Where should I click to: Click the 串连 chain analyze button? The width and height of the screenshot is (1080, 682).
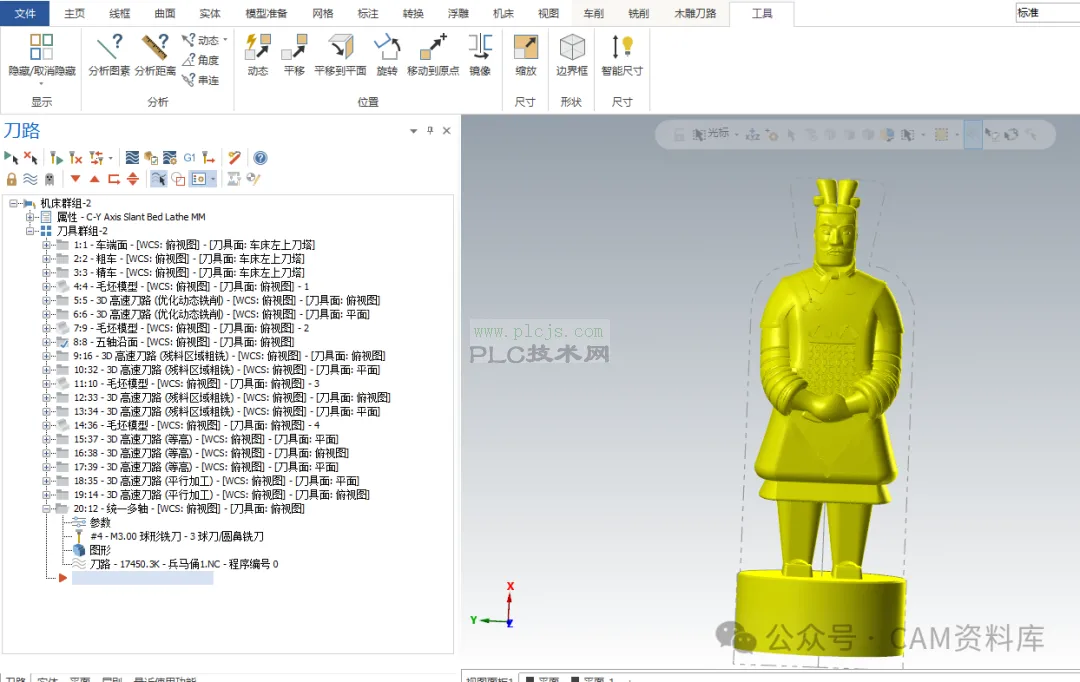pyautogui.click(x=200, y=80)
